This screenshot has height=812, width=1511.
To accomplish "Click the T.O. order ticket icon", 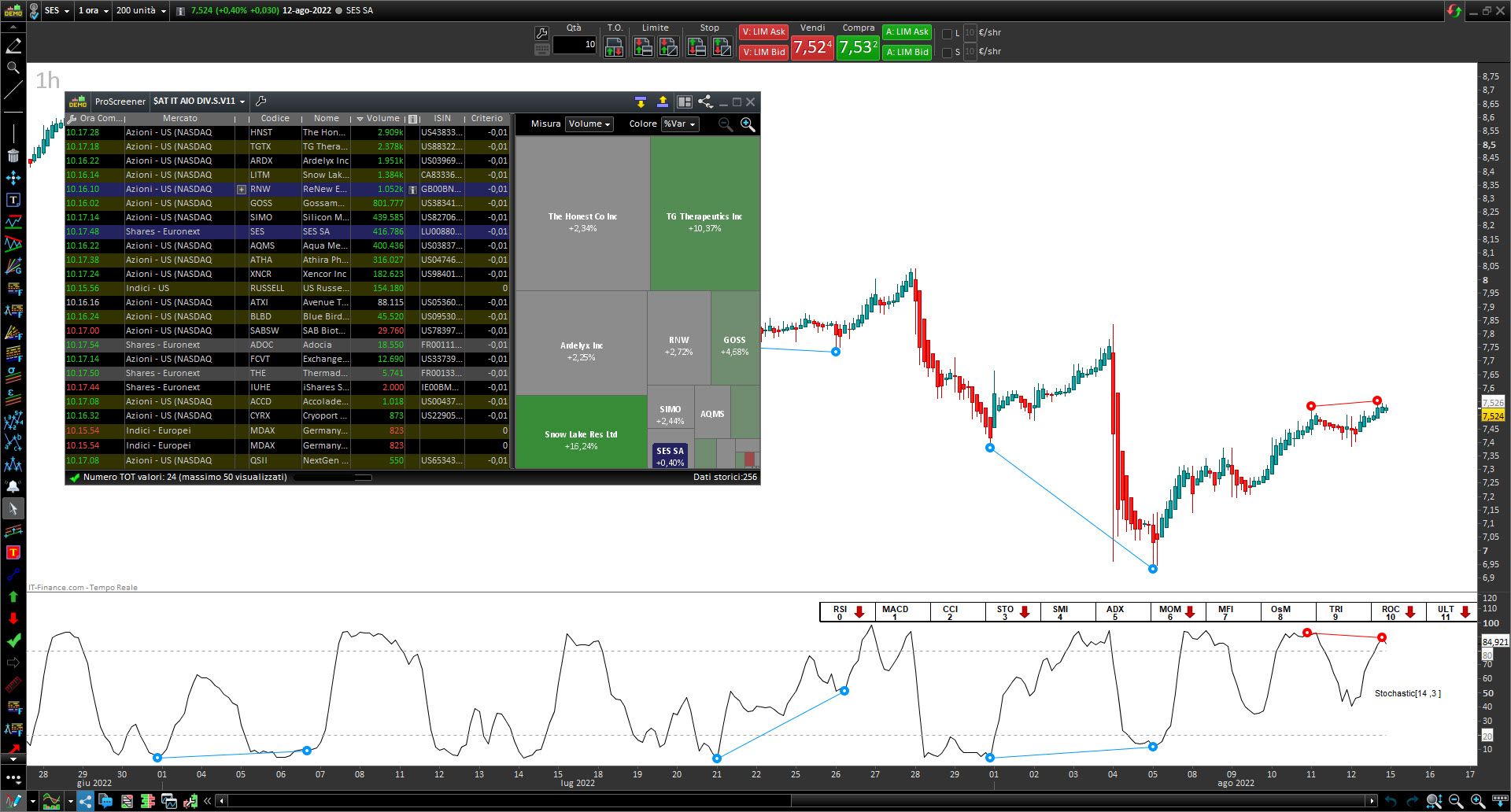I will pos(614,47).
